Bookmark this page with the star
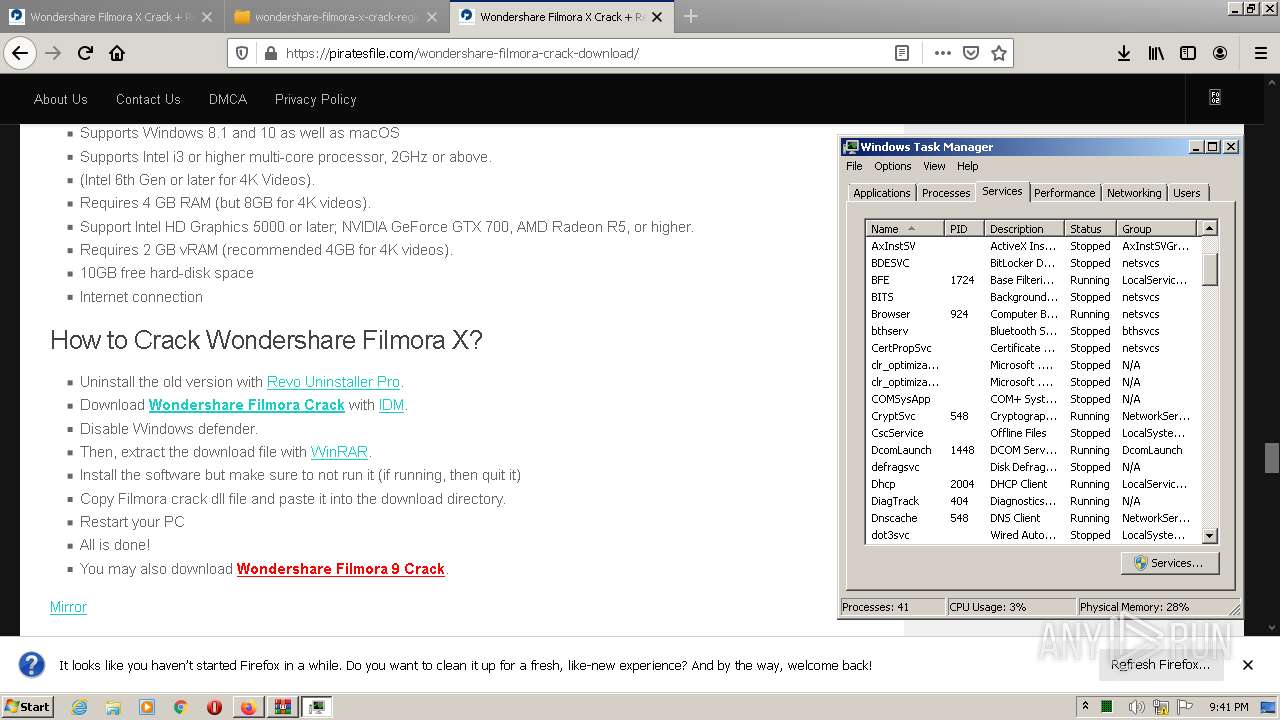Image resolution: width=1280 pixels, height=720 pixels. pyautogui.click(x=998, y=53)
